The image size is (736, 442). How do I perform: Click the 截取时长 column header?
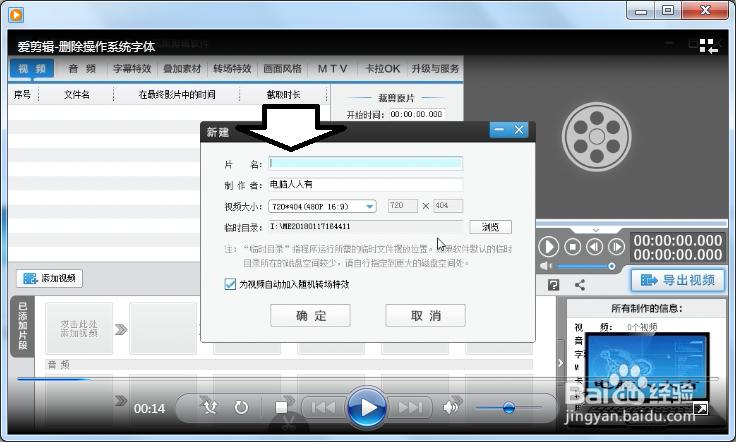pos(284,95)
